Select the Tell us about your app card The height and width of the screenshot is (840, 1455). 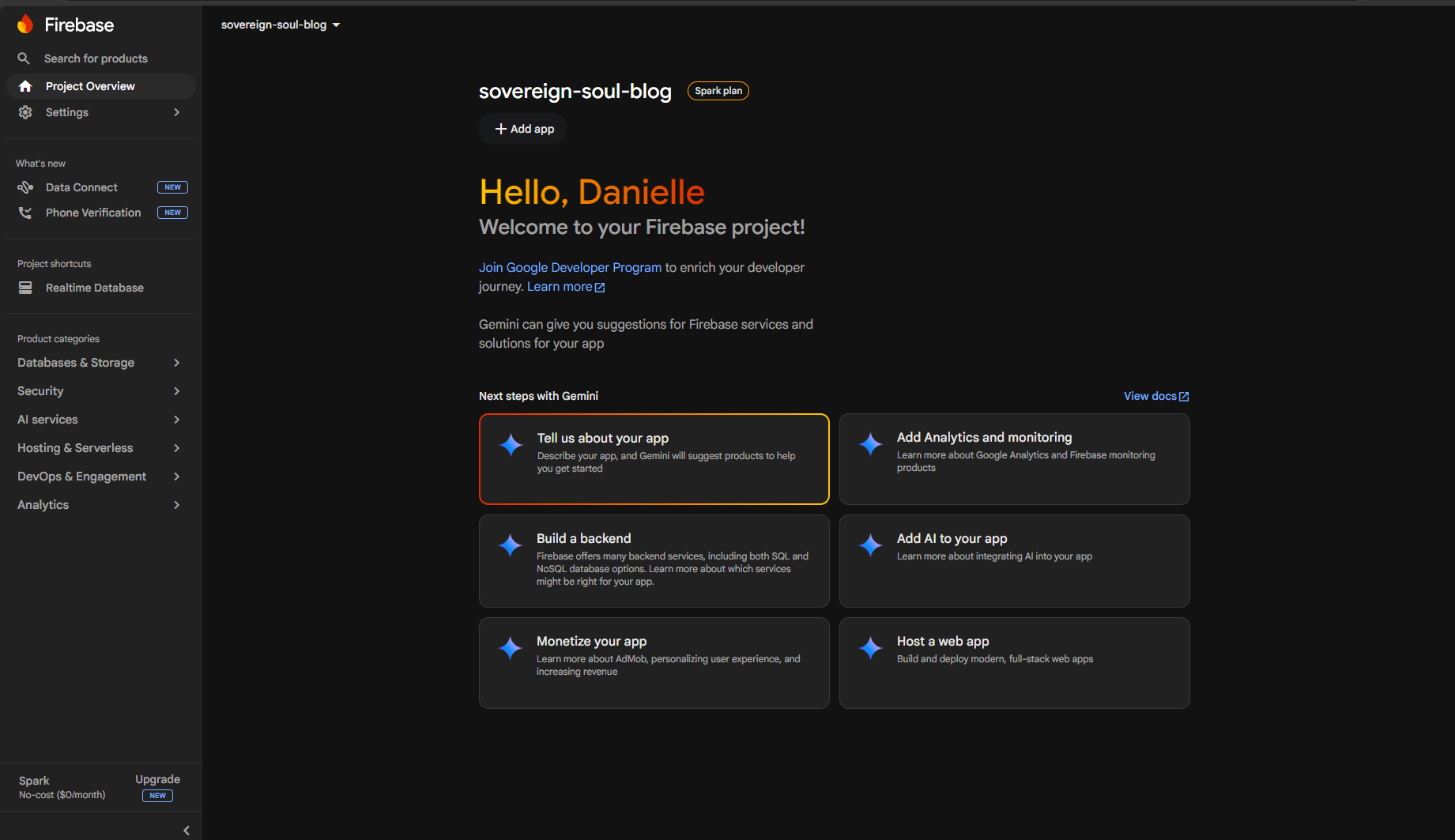pos(654,459)
